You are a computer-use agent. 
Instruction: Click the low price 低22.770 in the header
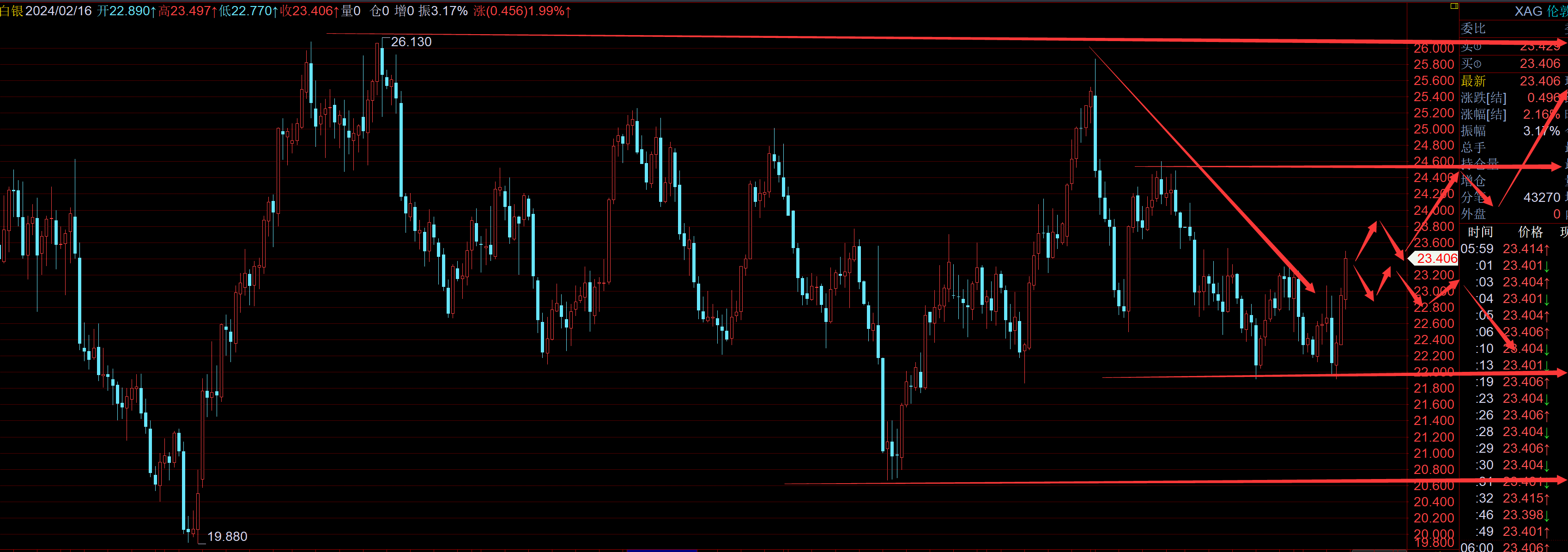click(x=248, y=11)
